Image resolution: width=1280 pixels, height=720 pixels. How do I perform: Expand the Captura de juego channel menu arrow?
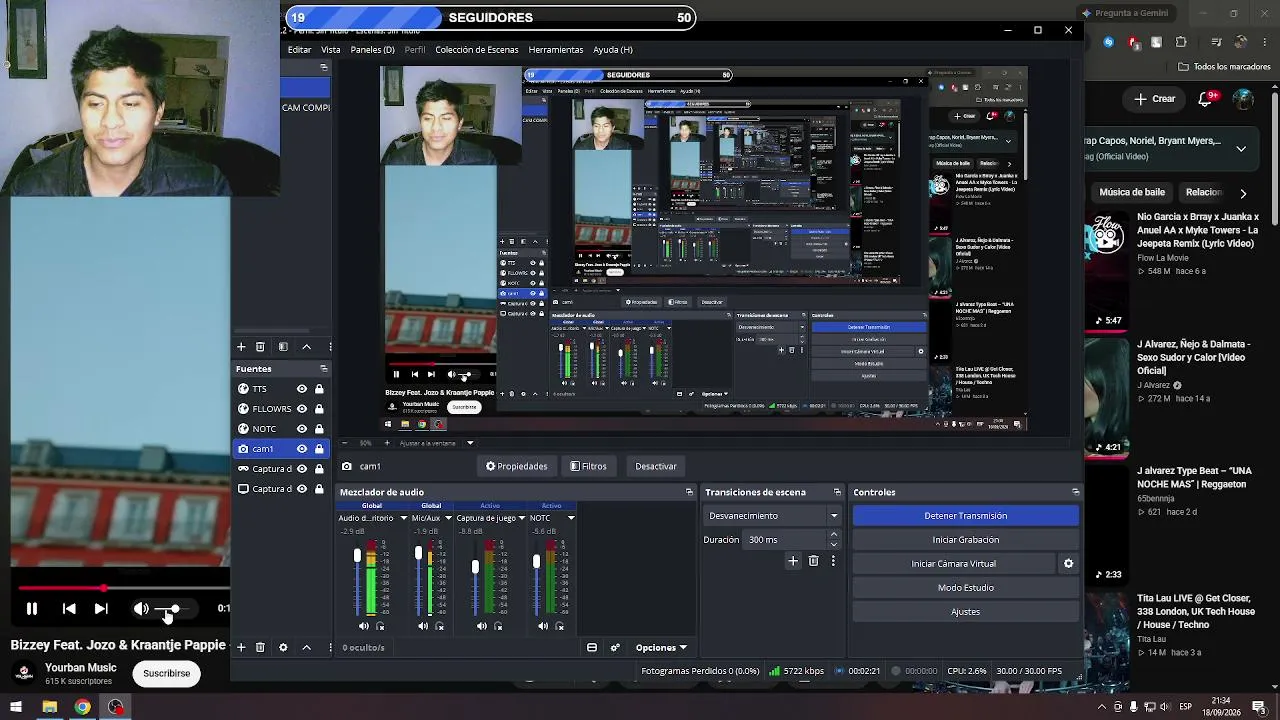pyautogui.click(x=521, y=518)
